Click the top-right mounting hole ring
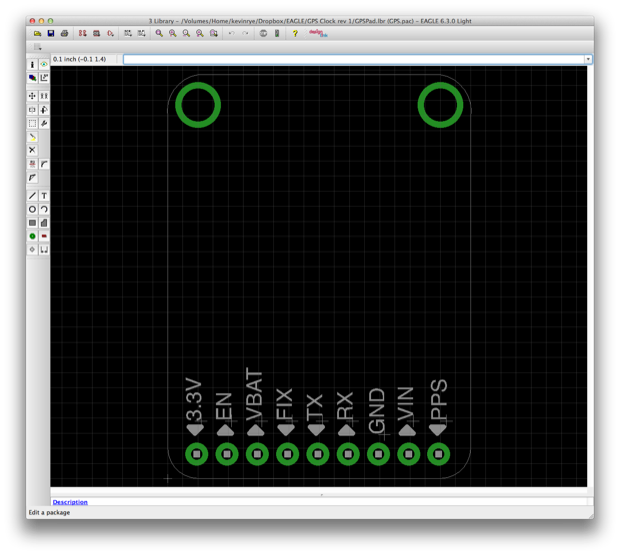 tap(440, 105)
